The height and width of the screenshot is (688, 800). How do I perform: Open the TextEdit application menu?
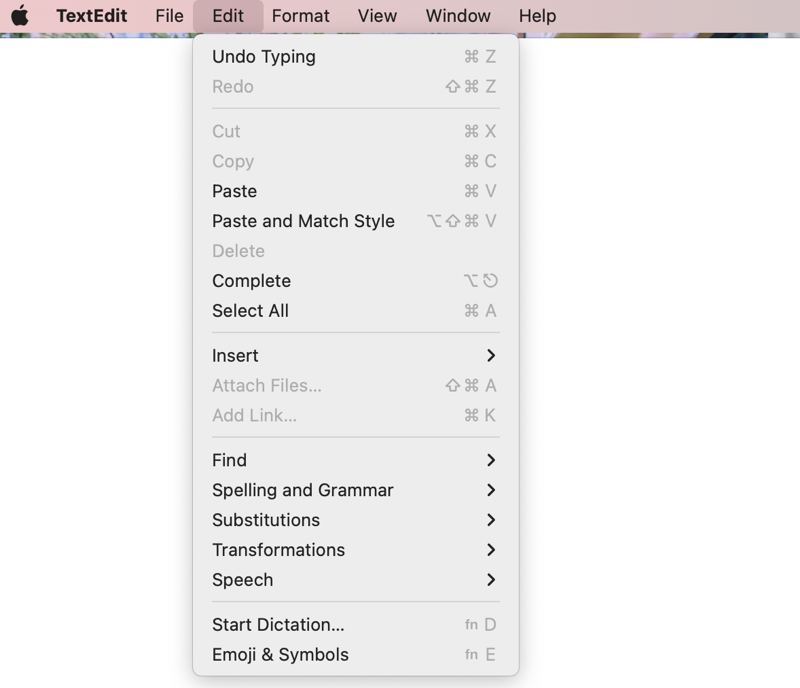pyautogui.click(x=91, y=16)
